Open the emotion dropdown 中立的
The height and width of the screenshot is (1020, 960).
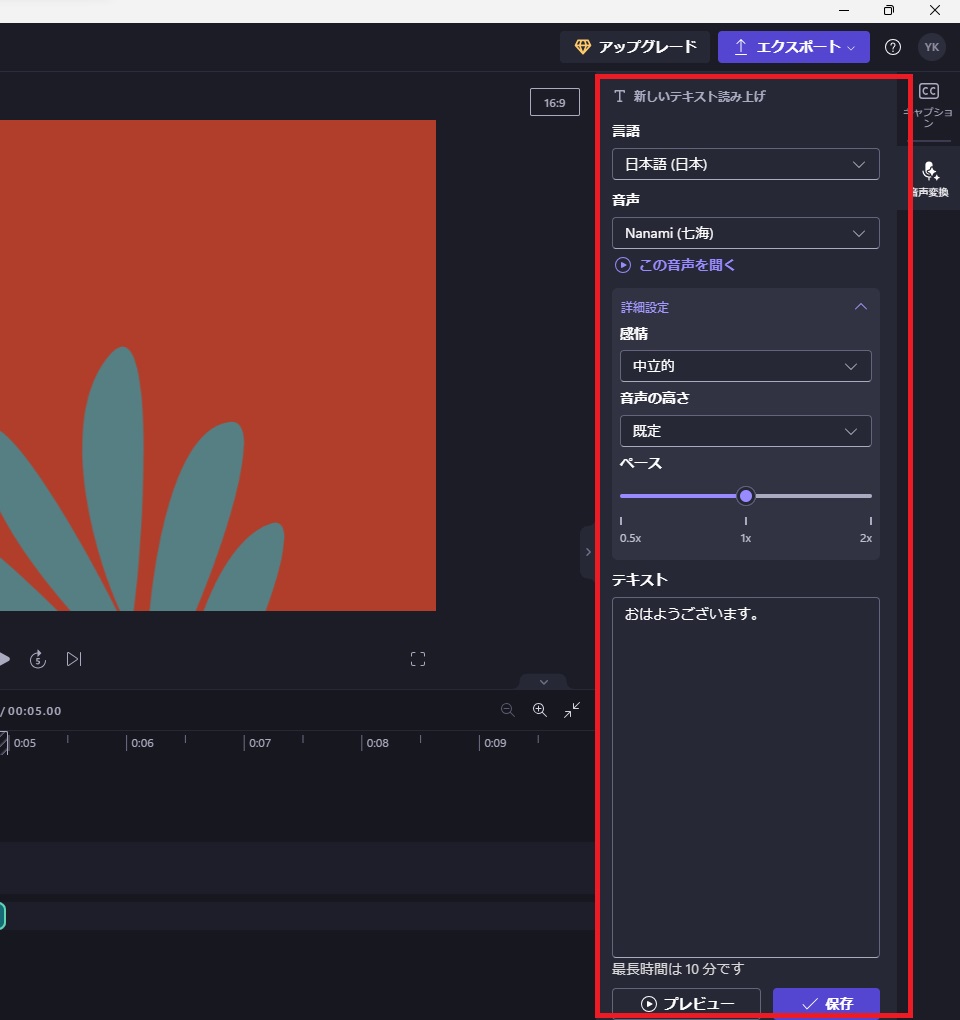745,366
